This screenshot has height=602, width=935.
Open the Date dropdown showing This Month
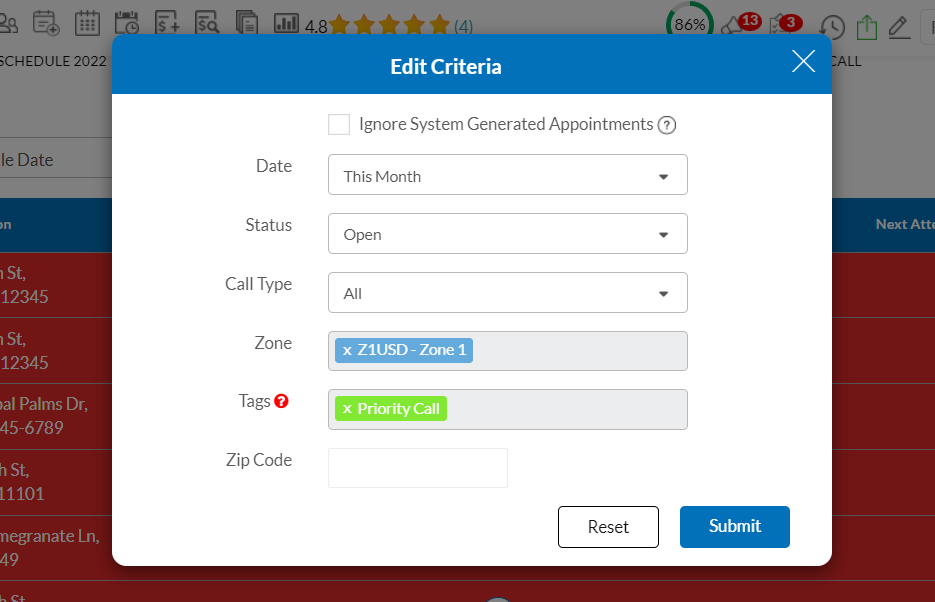[x=507, y=175]
